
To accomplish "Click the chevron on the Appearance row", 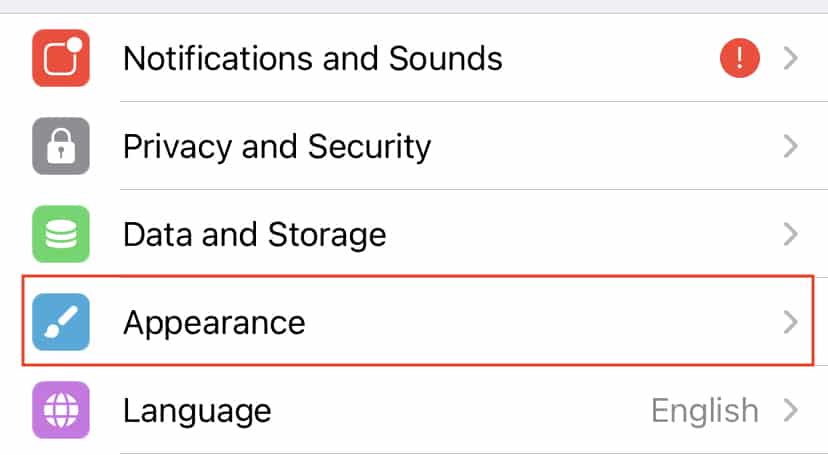I will point(791,322).
